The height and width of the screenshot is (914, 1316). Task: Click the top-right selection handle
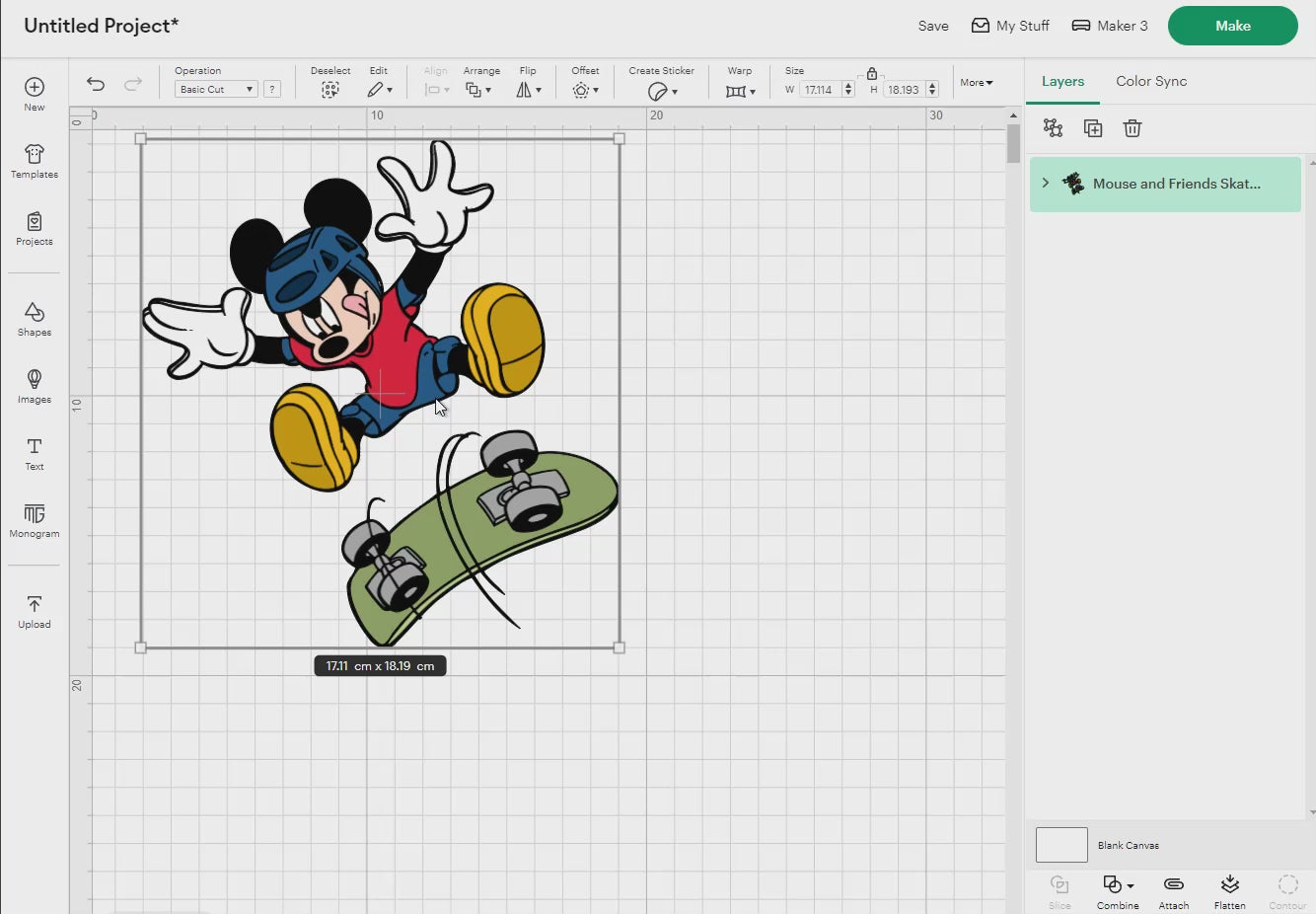[620, 139]
